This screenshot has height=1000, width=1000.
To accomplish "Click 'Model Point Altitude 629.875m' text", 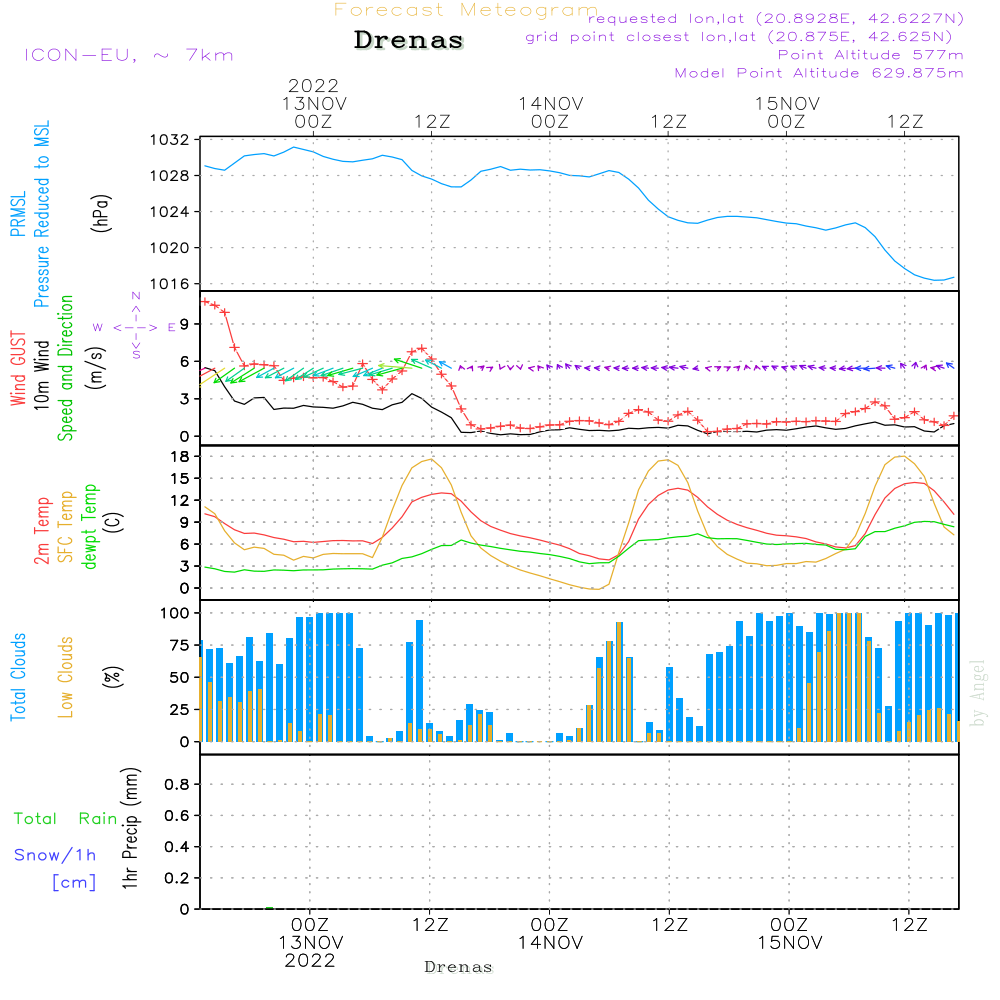I will click(x=819, y=73).
